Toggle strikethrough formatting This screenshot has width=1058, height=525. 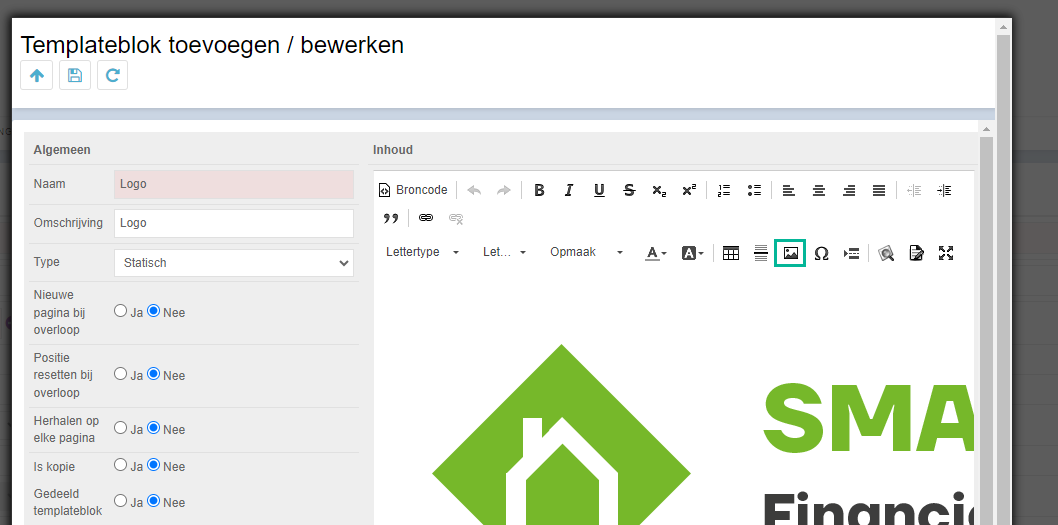(x=629, y=190)
